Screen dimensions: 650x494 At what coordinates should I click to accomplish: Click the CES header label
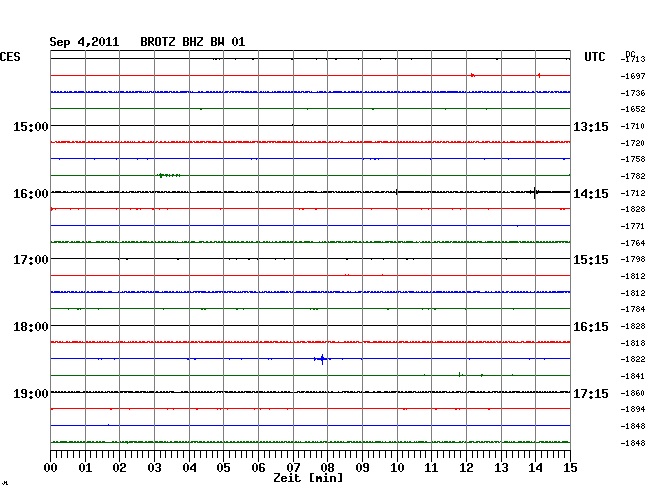pos(11,57)
